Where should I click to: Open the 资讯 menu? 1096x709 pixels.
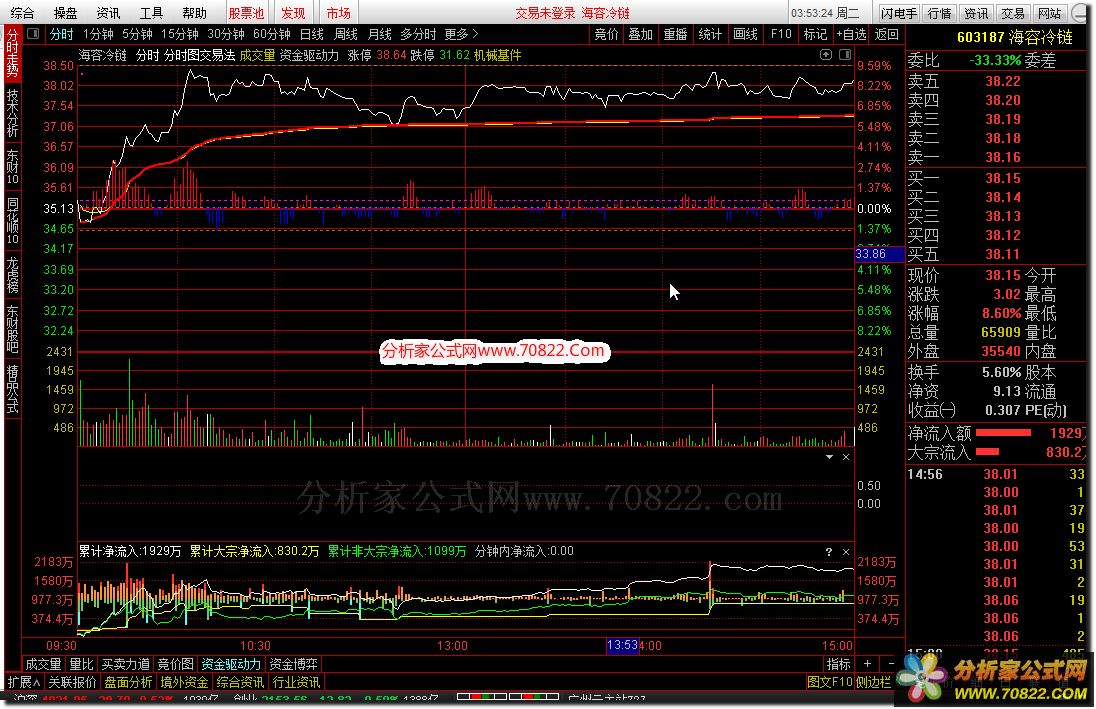(x=108, y=13)
